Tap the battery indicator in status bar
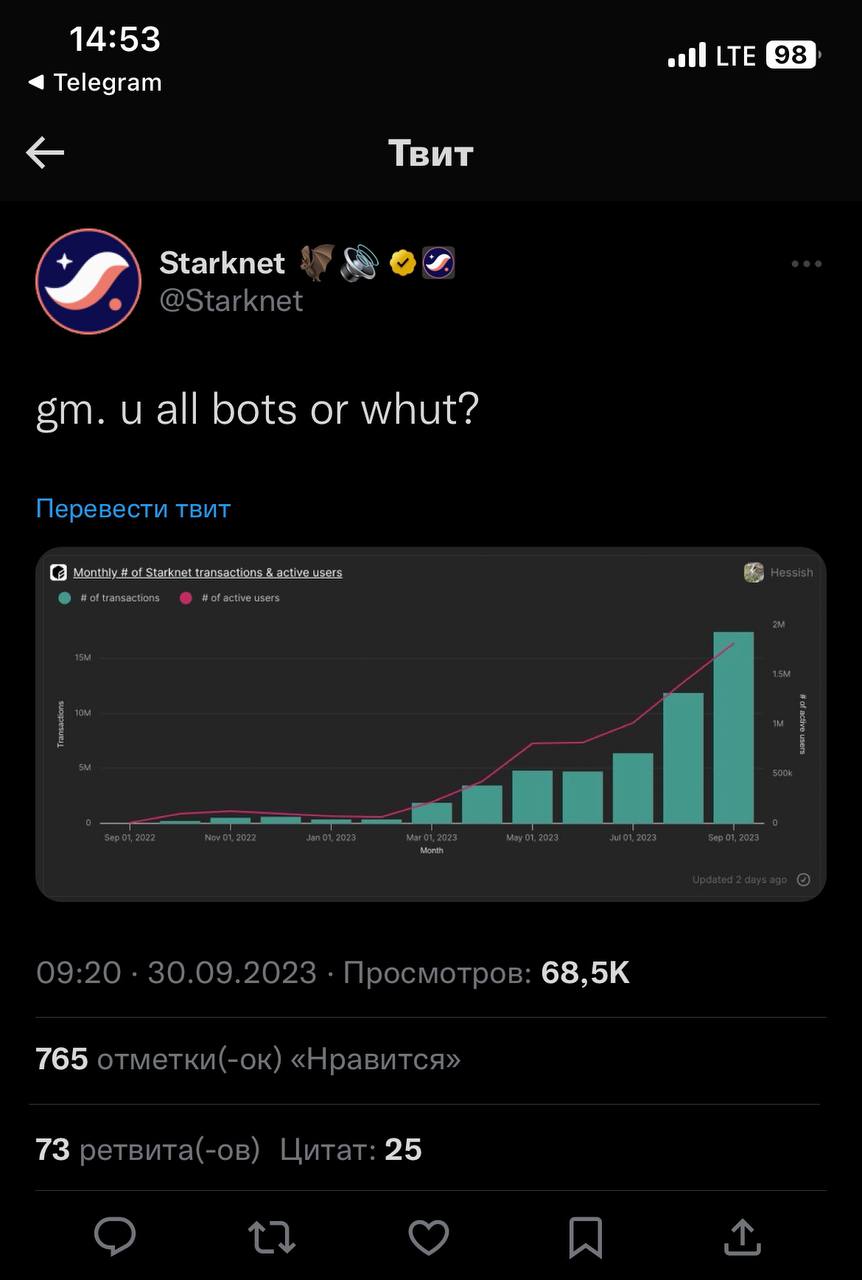Screen dimensions: 862x1280 tap(792, 55)
